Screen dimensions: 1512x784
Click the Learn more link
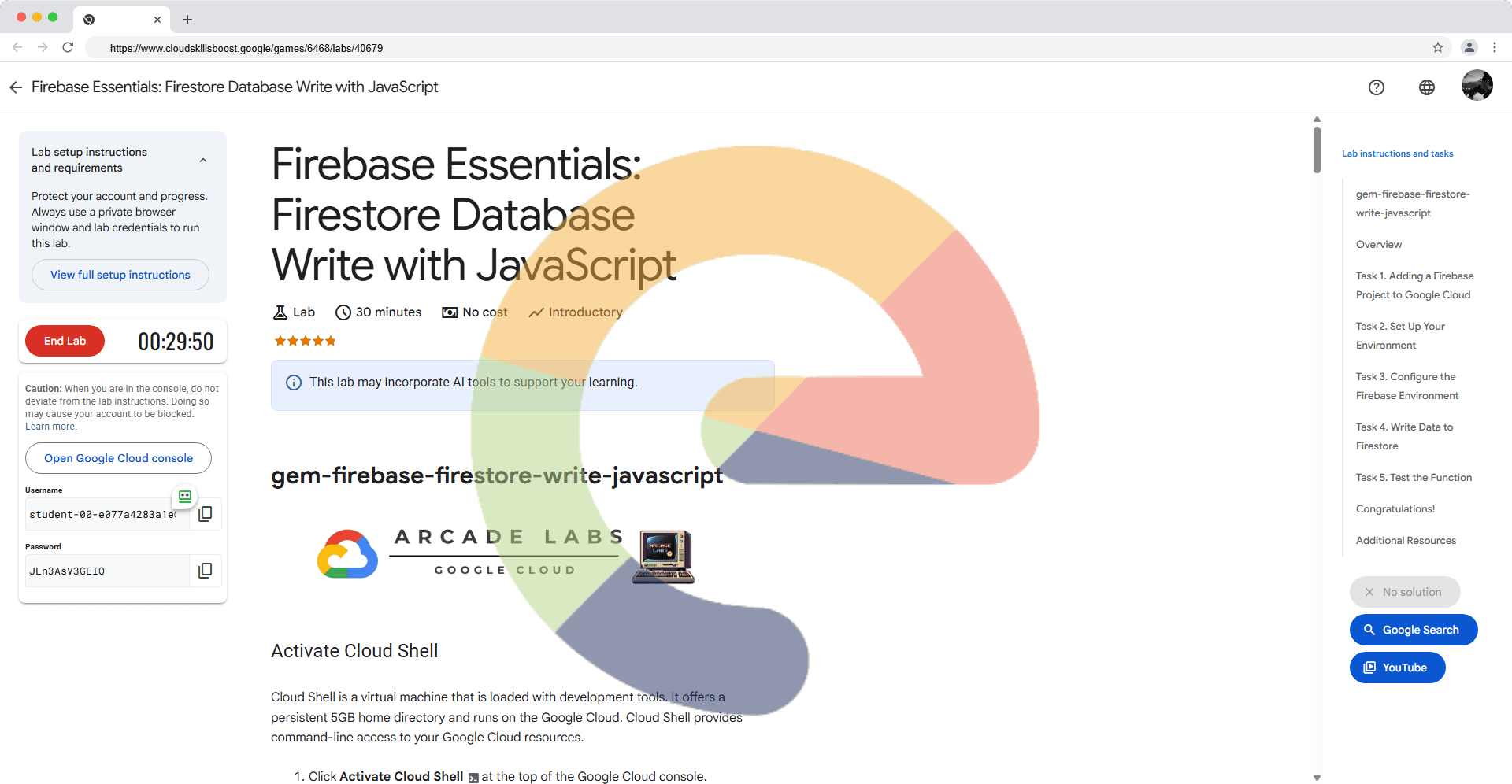50,427
